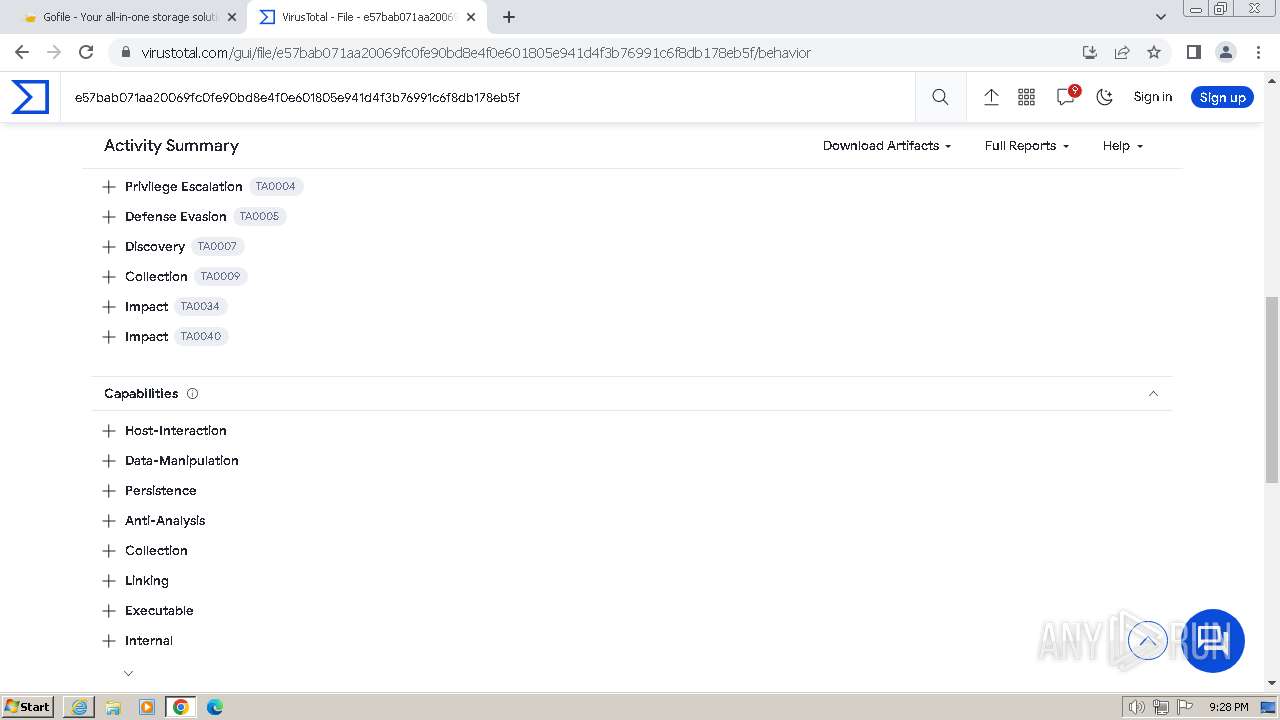The image size is (1280, 720).
Task: Click the blue chat widget icon
Action: (x=1213, y=640)
